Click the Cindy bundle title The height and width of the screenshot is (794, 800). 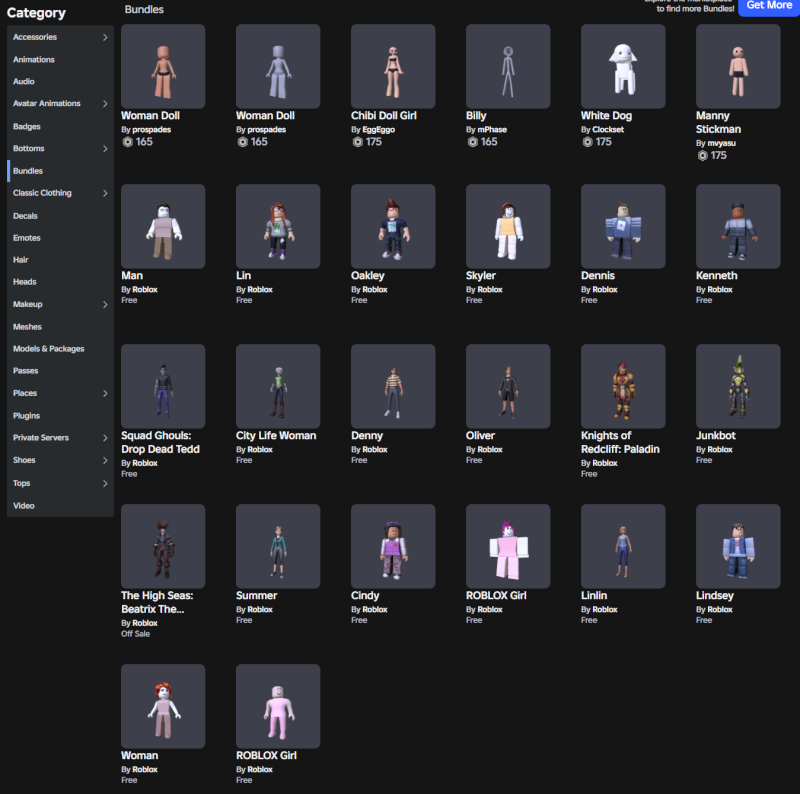pos(365,596)
